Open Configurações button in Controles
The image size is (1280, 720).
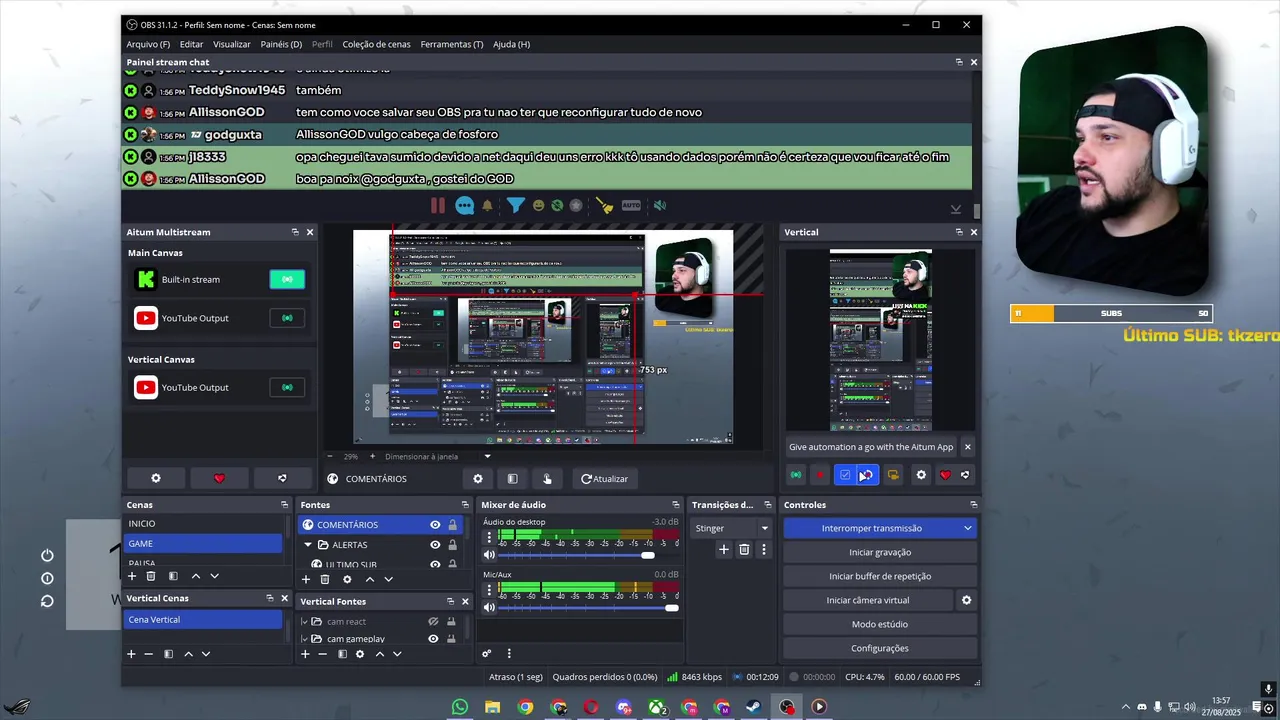[880, 648]
